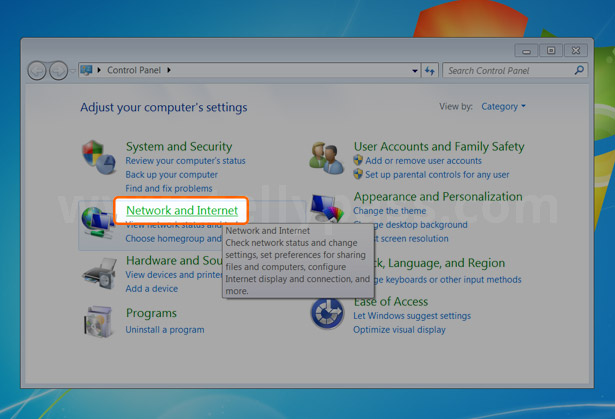Click the Forward navigation arrow button
The image size is (615, 419).
(58, 71)
